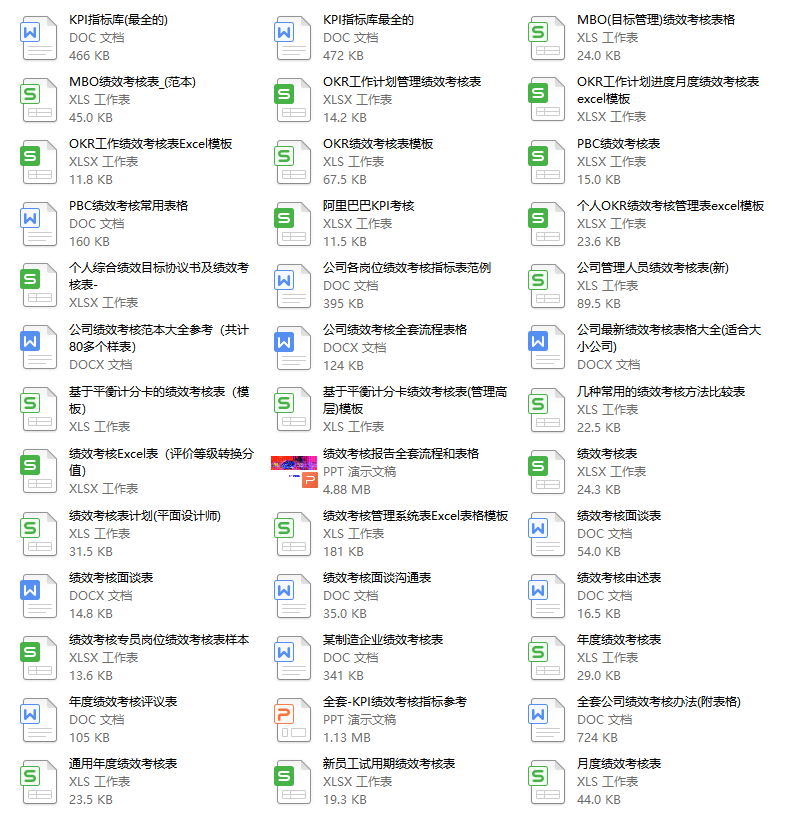Select the PPT icon for 全套-KPI绩效考核指标参考
Screen dimensions: 793x817
tap(293, 720)
